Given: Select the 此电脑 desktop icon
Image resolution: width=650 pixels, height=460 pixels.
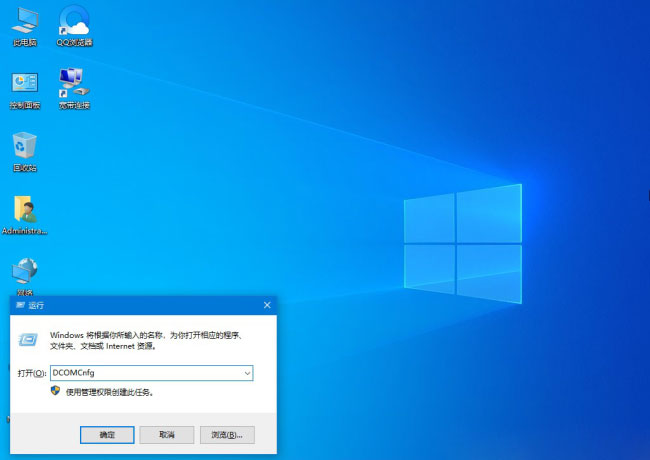Looking at the screenshot, I should tap(25, 27).
